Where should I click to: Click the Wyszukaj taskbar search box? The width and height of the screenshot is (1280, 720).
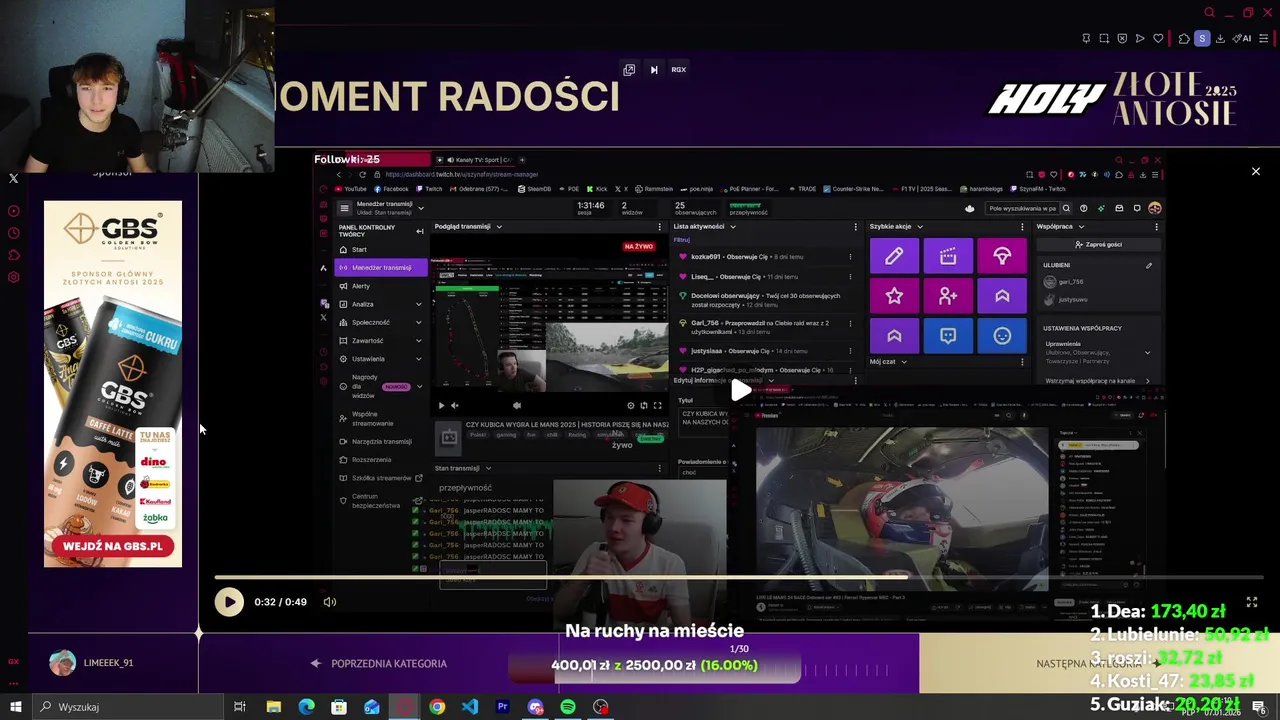127,707
